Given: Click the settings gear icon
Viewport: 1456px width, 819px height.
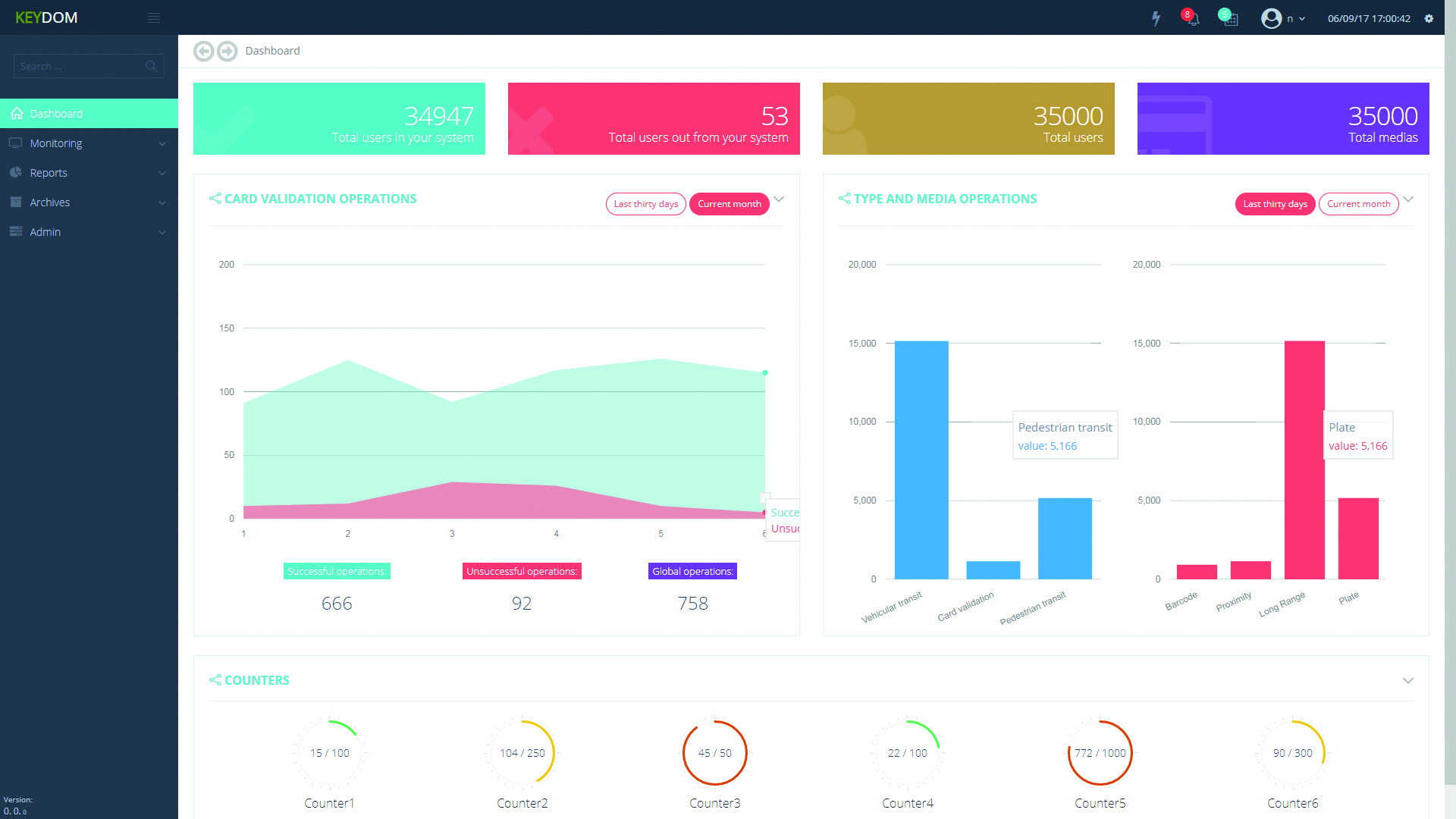Looking at the screenshot, I should coord(1429,19).
